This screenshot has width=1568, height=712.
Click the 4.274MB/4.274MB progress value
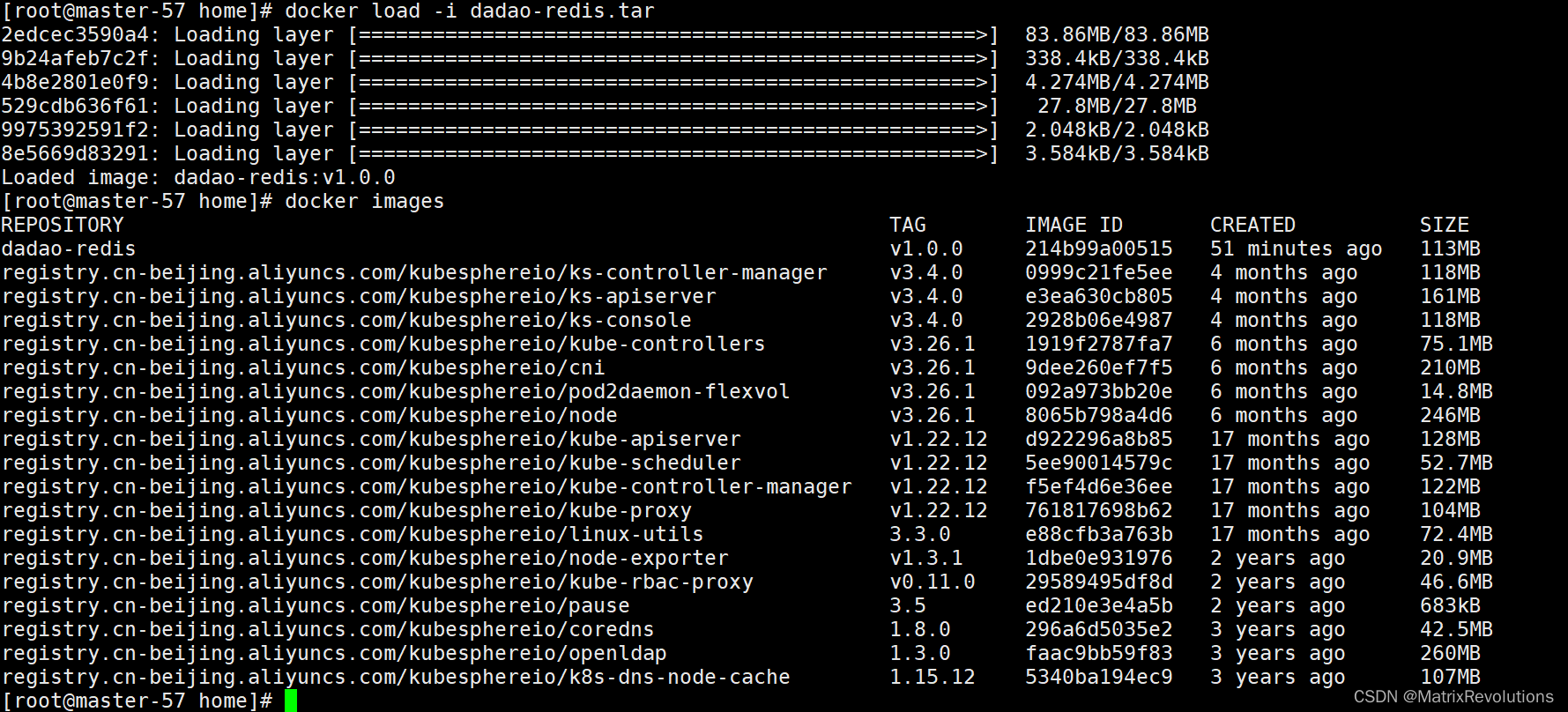(x=1117, y=83)
